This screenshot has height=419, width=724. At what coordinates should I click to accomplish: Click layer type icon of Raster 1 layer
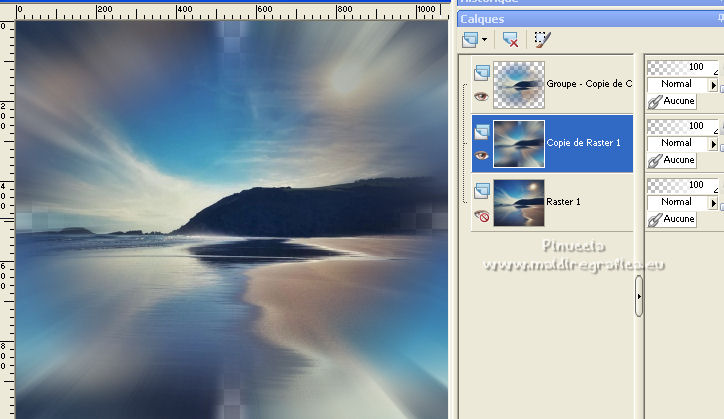coord(482,191)
